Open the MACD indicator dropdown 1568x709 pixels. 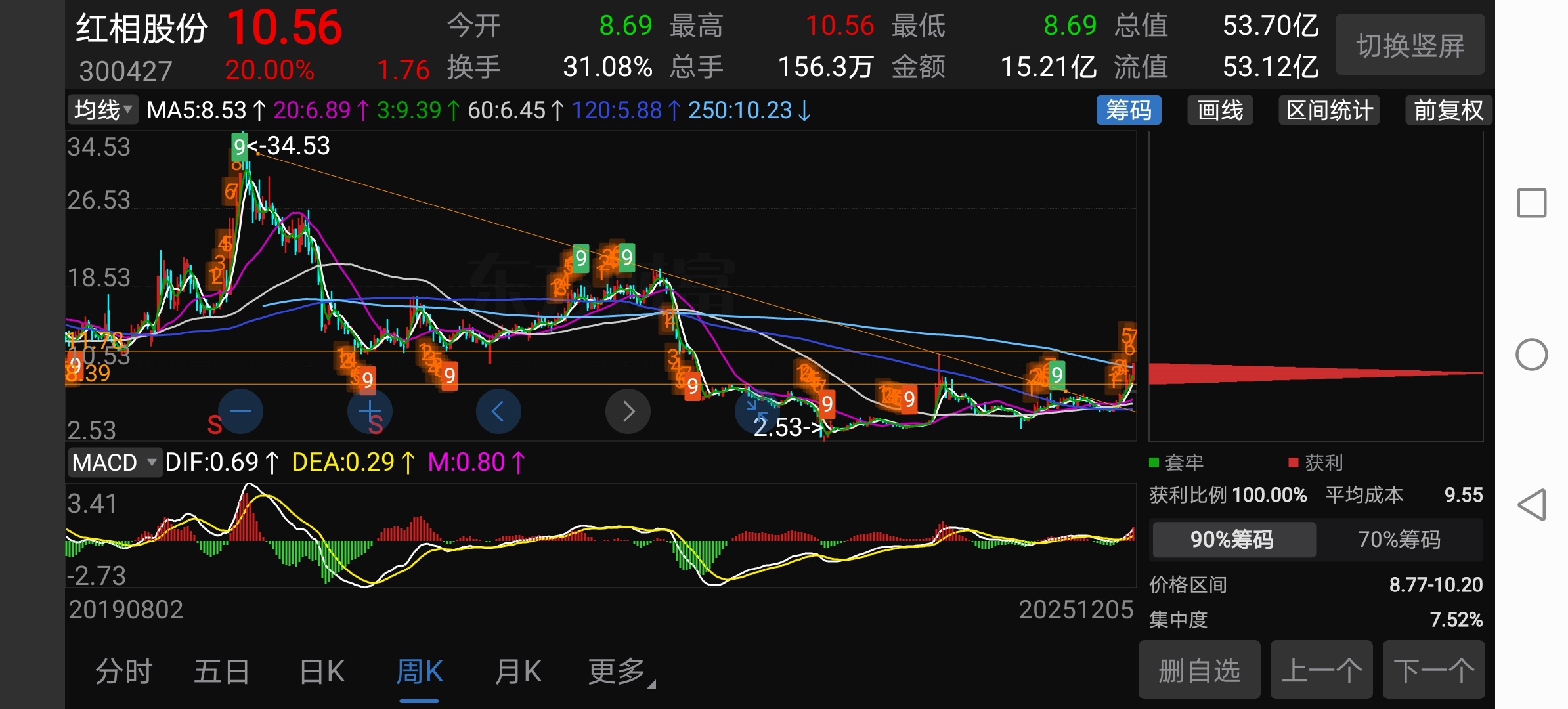(x=114, y=463)
